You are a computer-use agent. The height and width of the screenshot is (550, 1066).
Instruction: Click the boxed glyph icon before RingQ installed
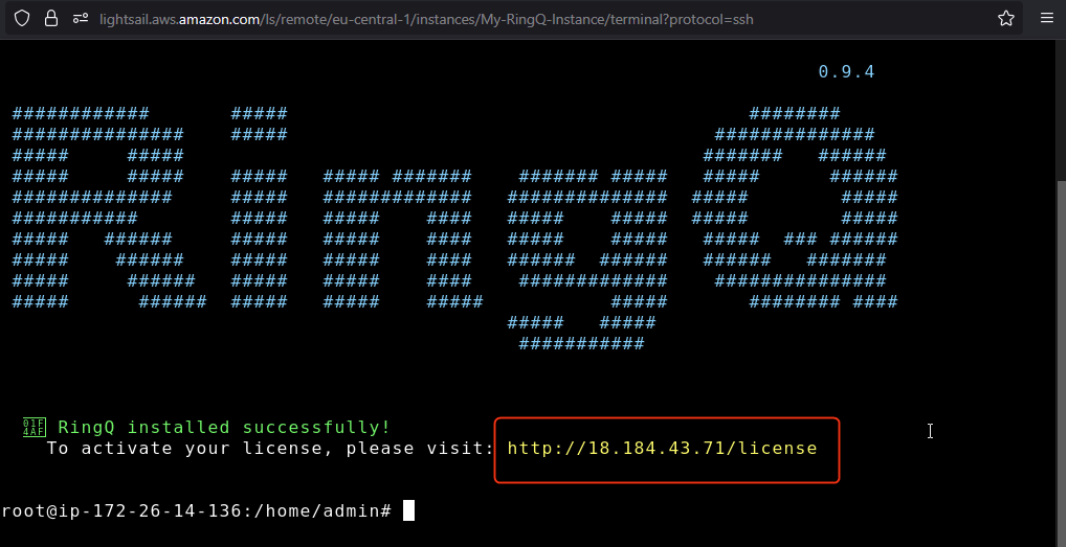33,427
